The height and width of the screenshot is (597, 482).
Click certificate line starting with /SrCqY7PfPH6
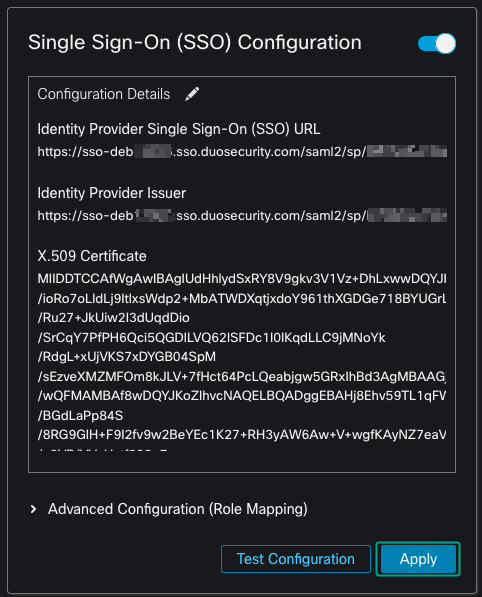211,337
